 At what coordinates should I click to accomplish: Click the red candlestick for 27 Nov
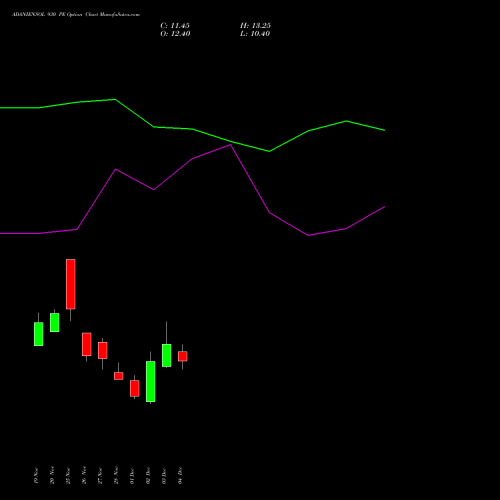pyautogui.click(x=103, y=350)
